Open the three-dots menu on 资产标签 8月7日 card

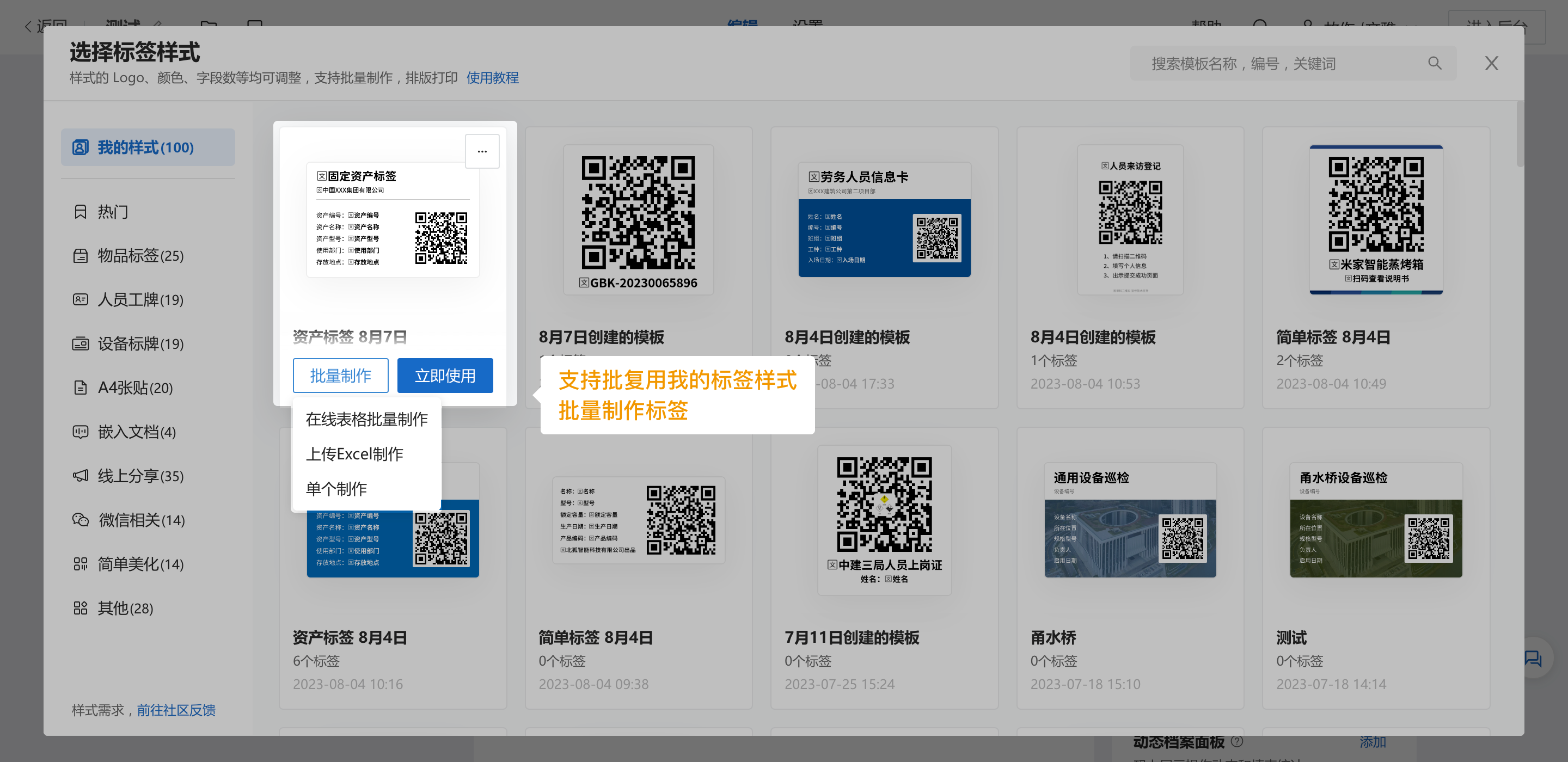click(x=482, y=151)
